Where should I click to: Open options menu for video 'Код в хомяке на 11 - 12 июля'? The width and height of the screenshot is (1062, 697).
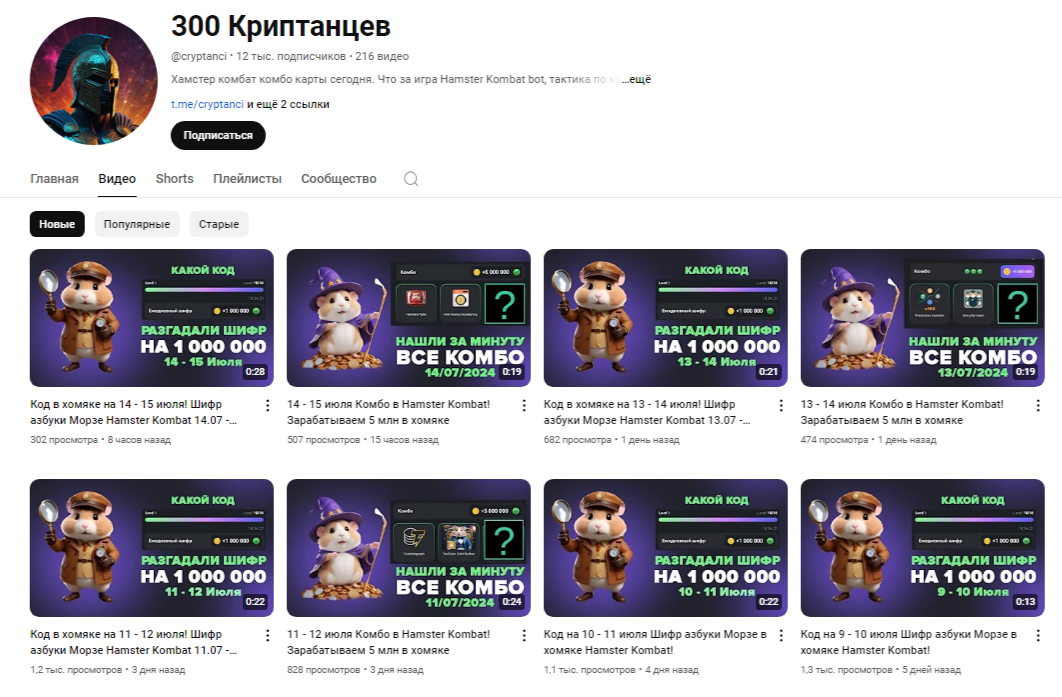tap(268, 635)
